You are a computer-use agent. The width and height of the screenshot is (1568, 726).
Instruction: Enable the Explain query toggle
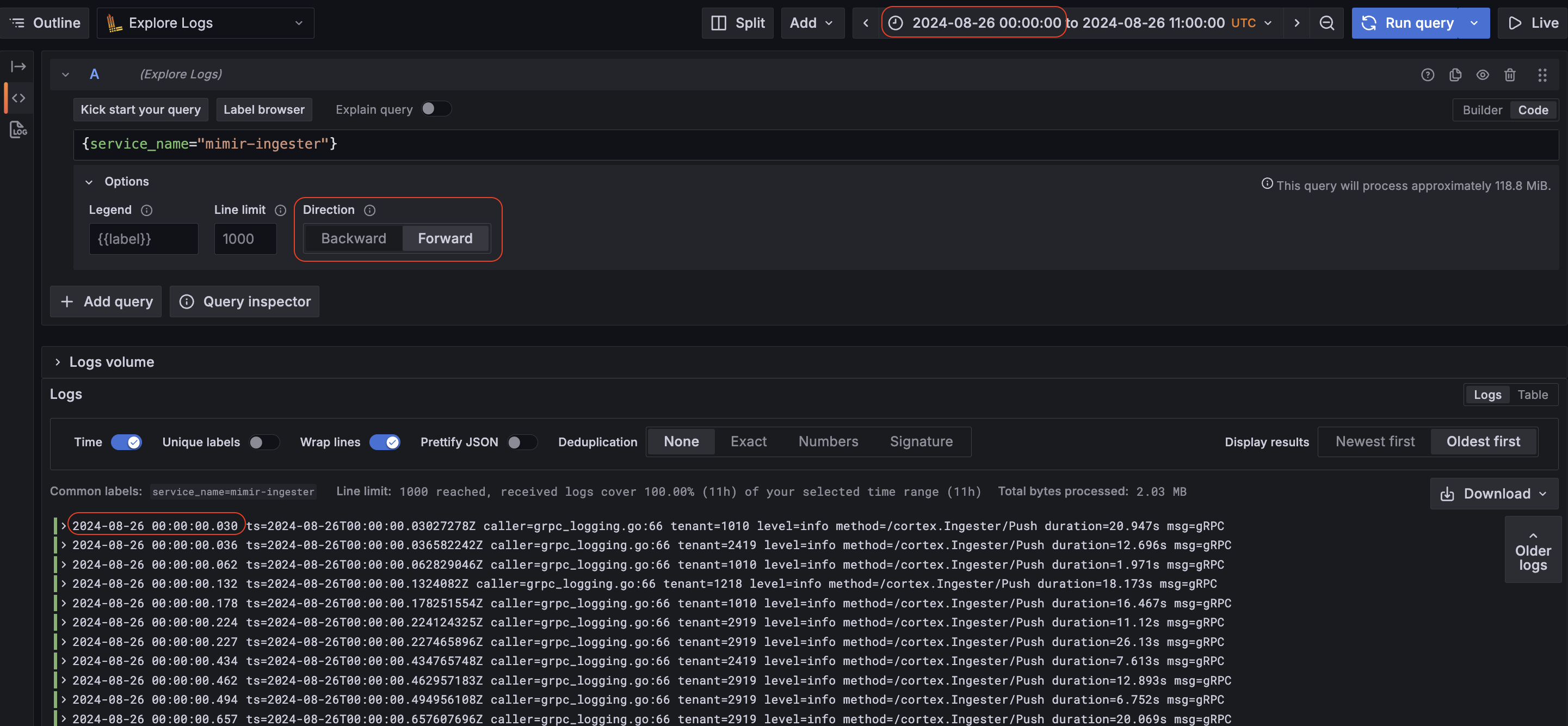coord(435,108)
